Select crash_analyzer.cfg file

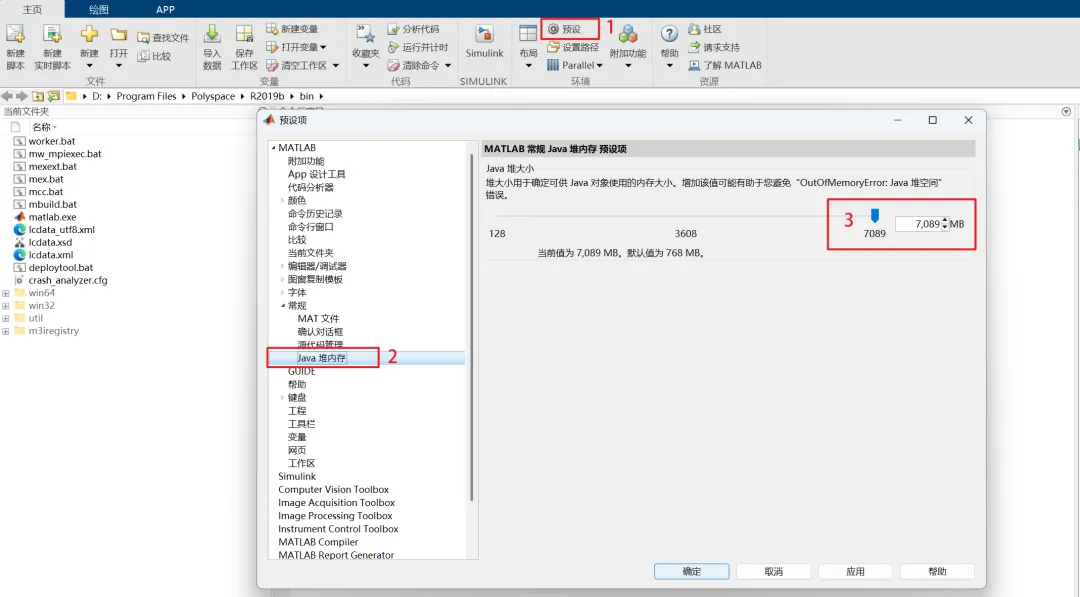pyautogui.click(x=68, y=280)
